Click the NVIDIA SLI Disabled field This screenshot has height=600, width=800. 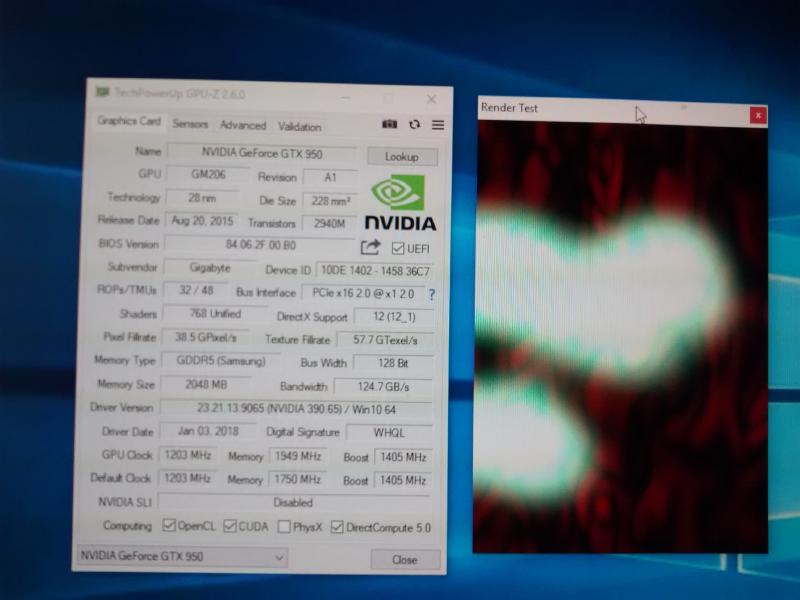coord(293,503)
